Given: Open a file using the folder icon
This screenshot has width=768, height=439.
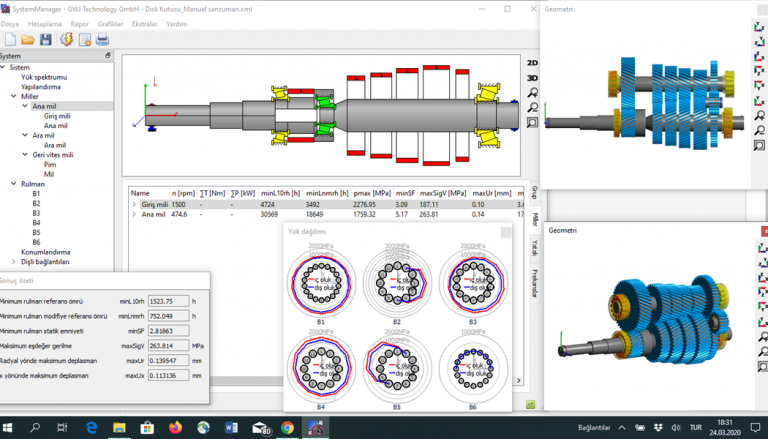Looking at the screenshot, I should coord(27,40).
